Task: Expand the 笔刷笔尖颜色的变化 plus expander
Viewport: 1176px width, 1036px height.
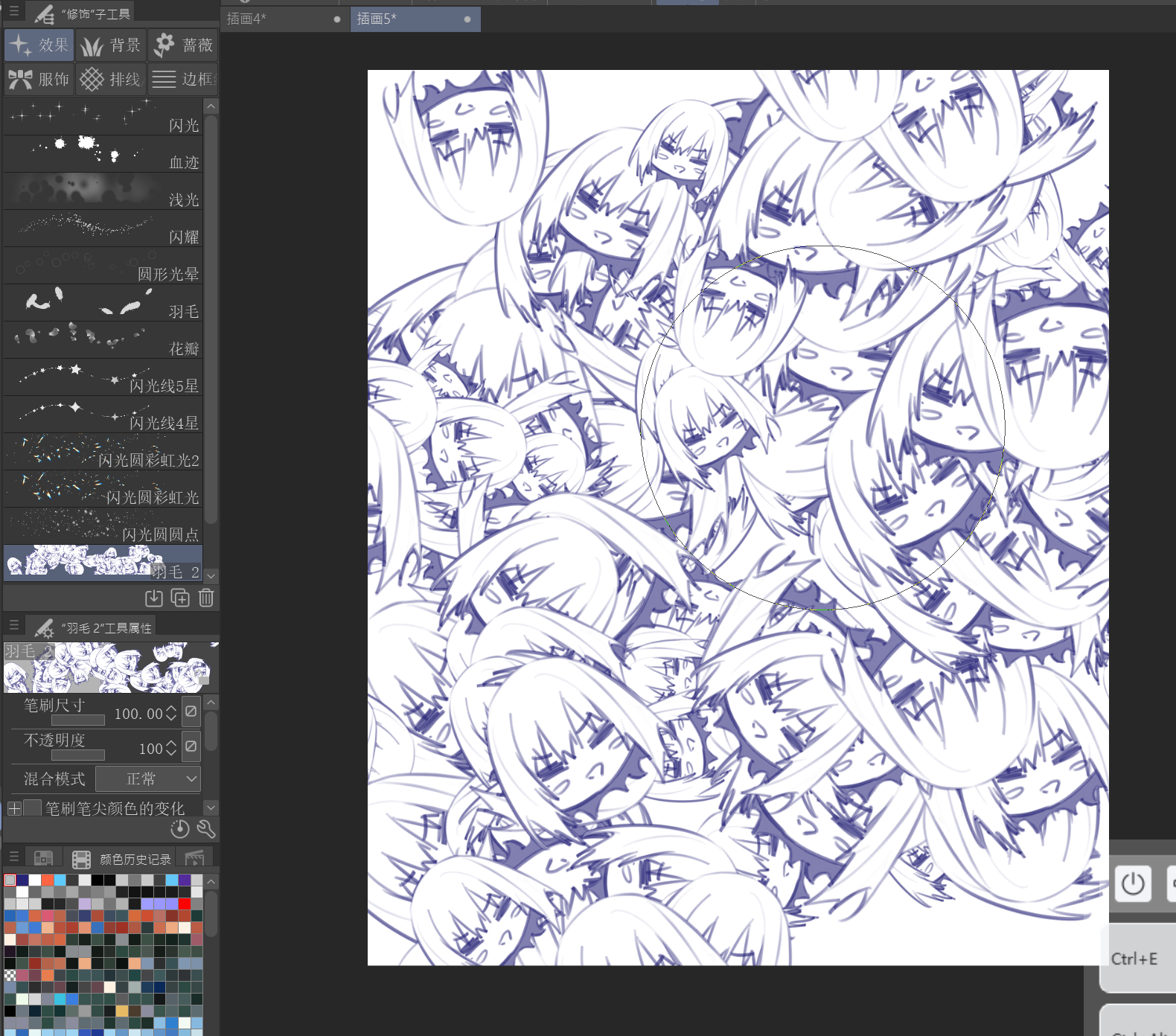Action: pyautogui.click(x=14, y=808)
